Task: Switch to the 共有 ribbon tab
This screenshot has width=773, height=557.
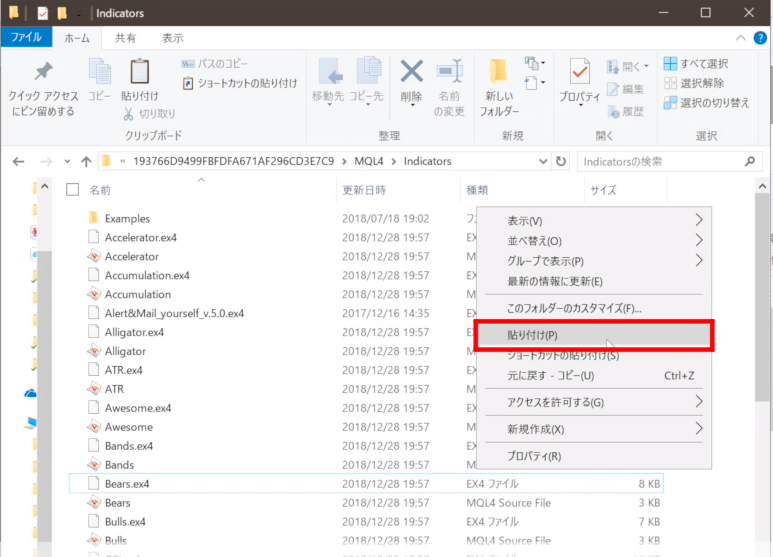Action: pos(125,38)
